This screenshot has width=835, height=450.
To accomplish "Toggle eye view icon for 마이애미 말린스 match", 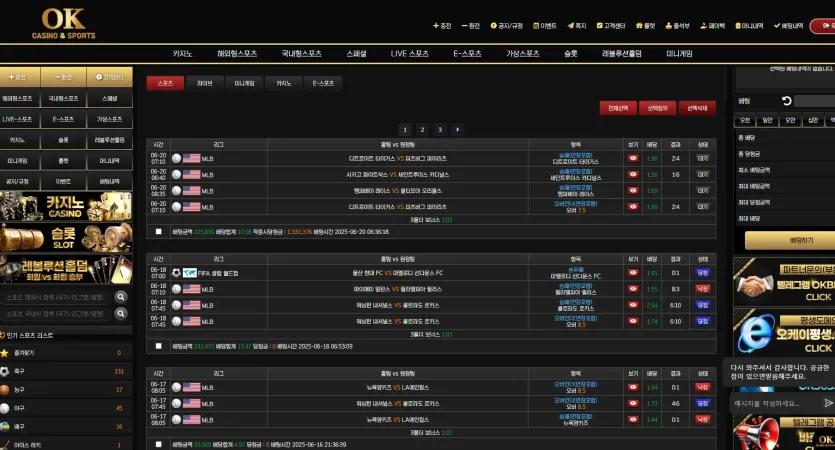I will pos(633,289).
